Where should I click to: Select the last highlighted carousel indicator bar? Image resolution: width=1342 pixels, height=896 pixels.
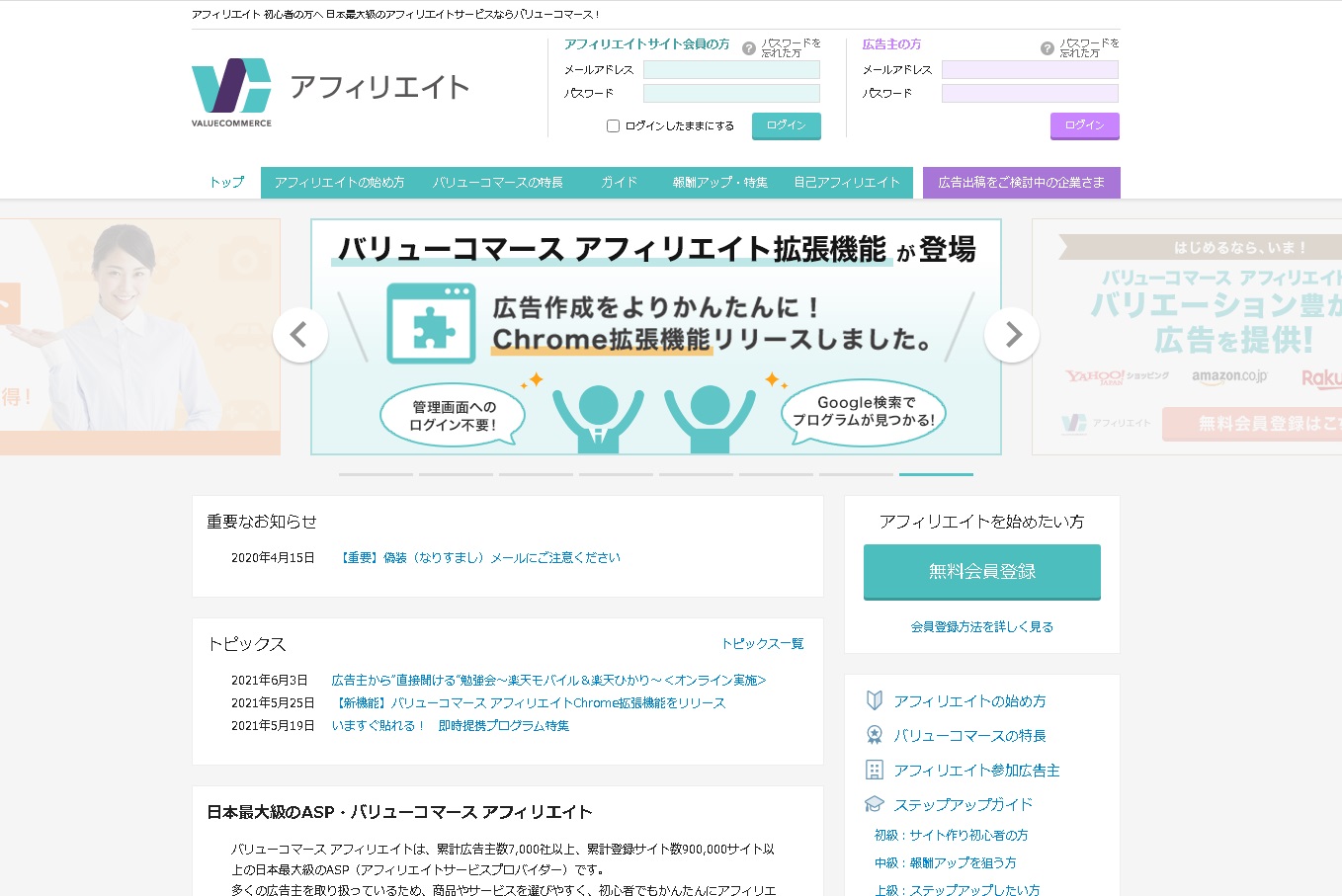[x=936, y=475]
